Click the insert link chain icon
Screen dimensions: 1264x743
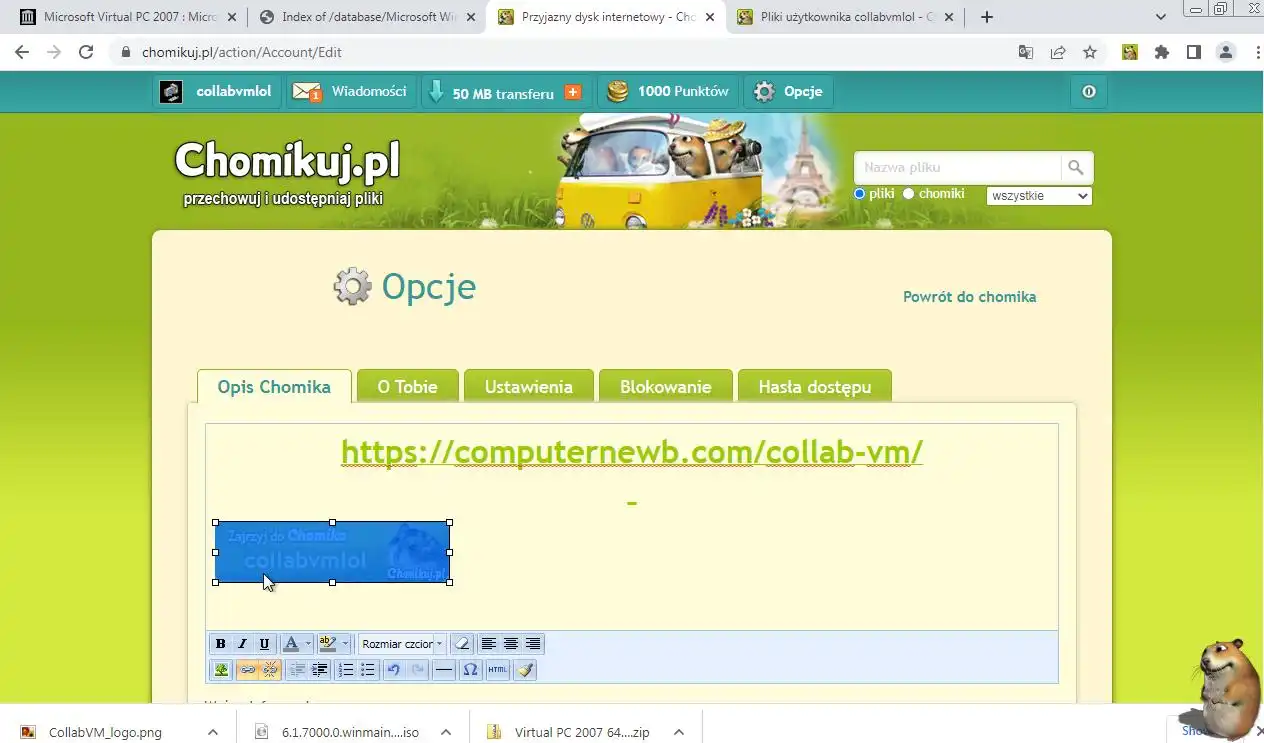tap(247, 670)
